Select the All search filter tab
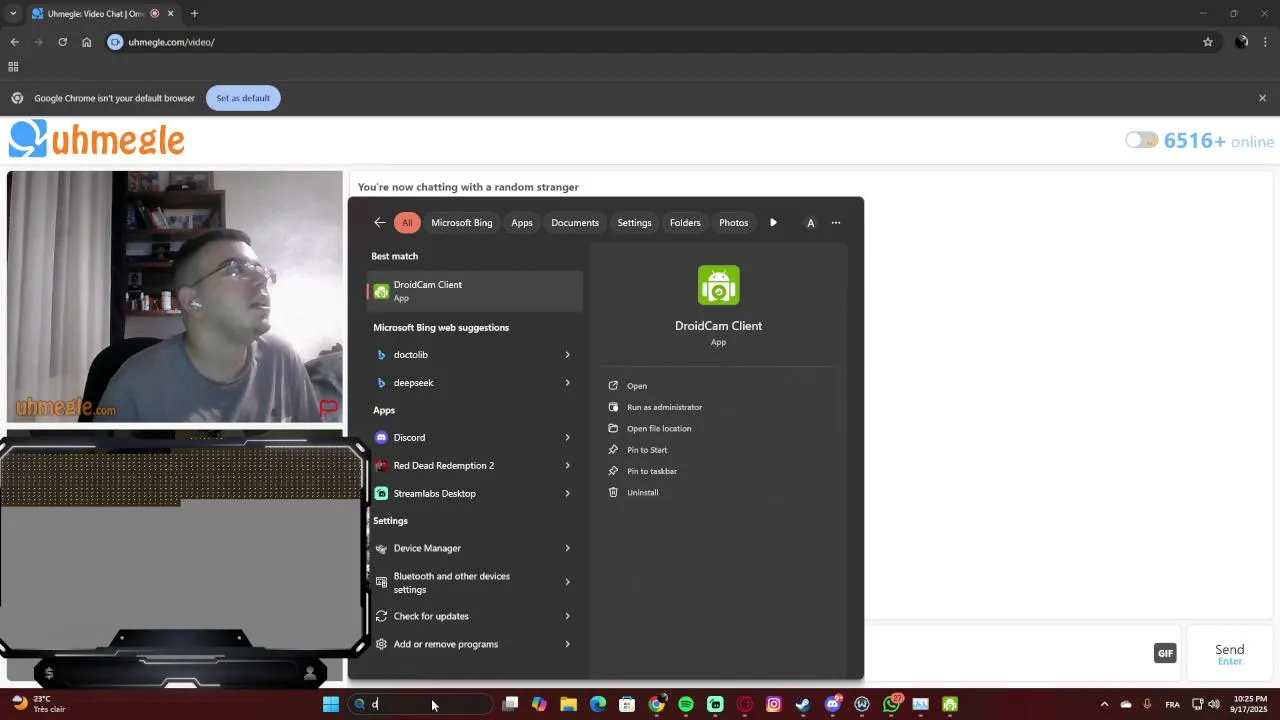1280x720 pixels. pyautogui.click(x=407, y=223)
